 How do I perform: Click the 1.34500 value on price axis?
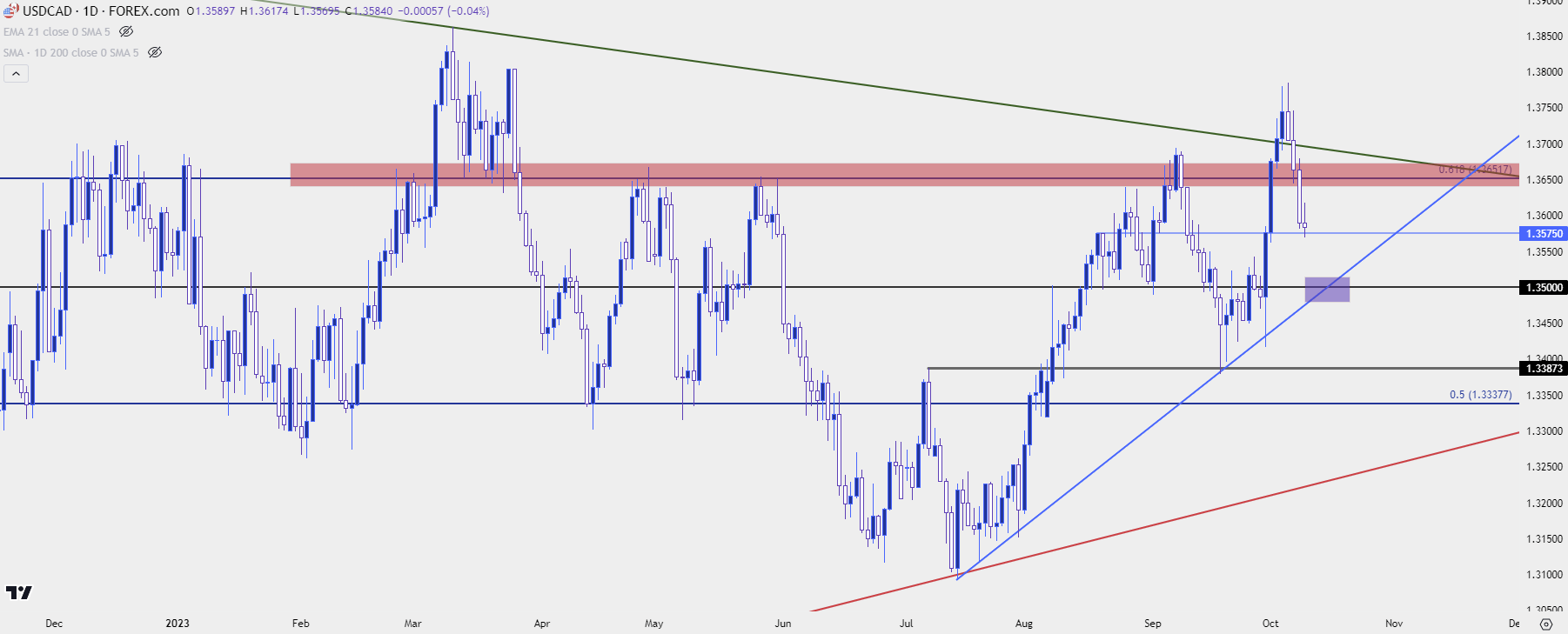click(x=1545, y=324)
